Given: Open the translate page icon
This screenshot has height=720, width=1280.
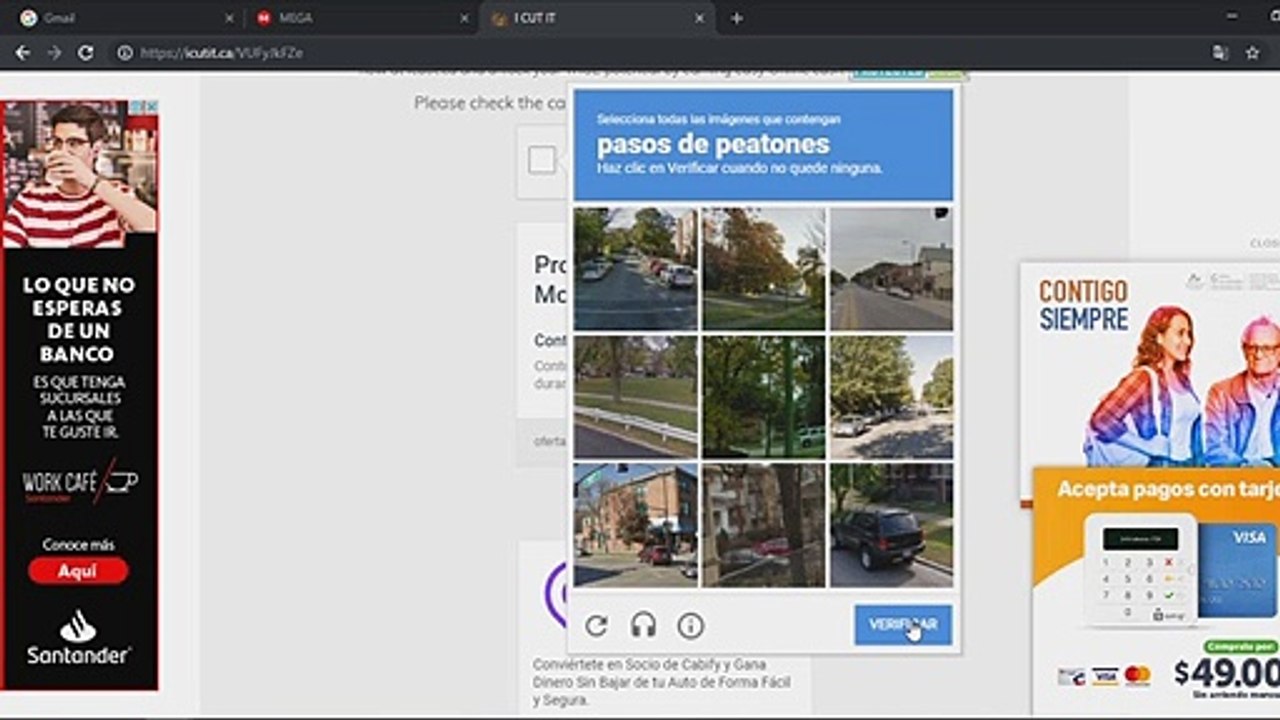Looking at the screenshot, I should 1220,53.
